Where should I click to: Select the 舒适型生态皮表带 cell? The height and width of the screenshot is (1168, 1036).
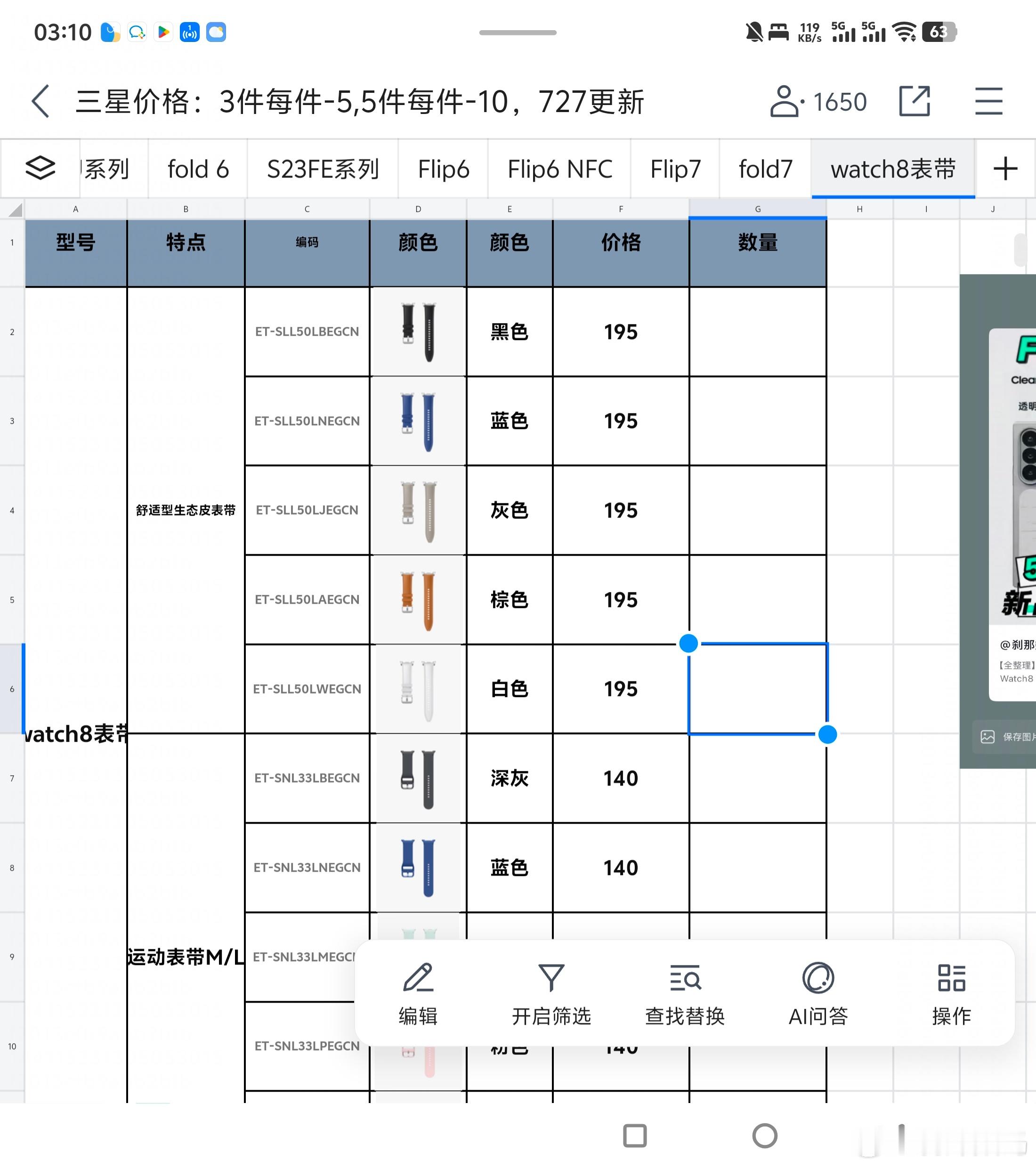pos(186,510)
